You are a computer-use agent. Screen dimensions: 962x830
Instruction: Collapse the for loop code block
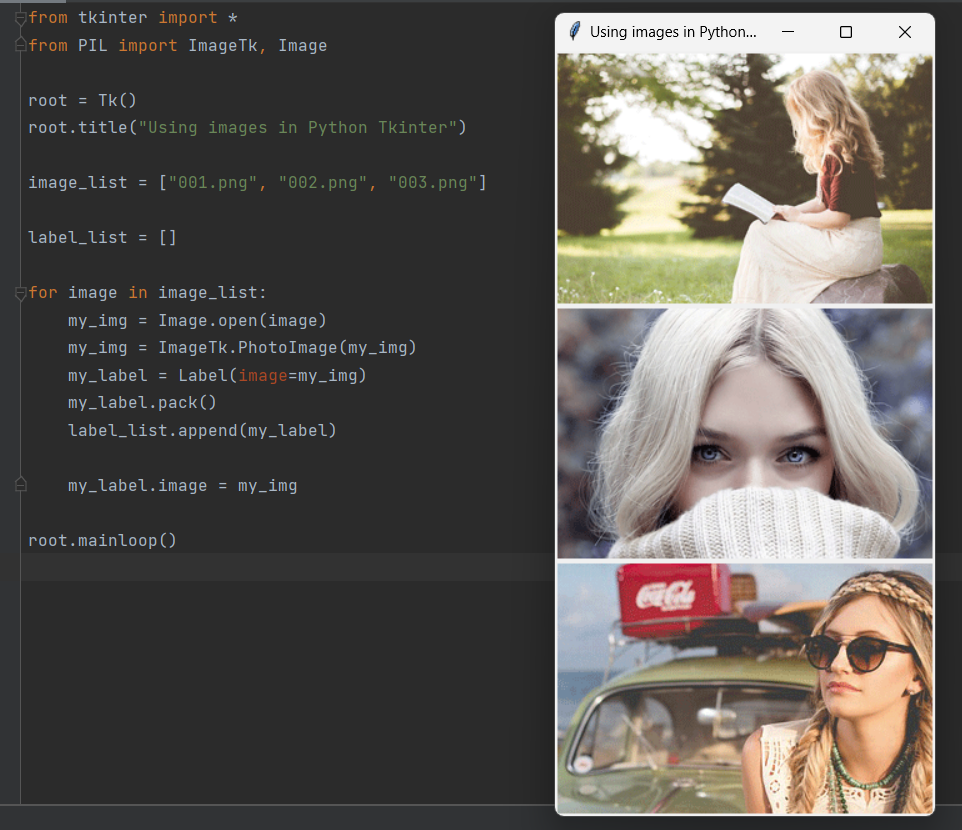20,292
